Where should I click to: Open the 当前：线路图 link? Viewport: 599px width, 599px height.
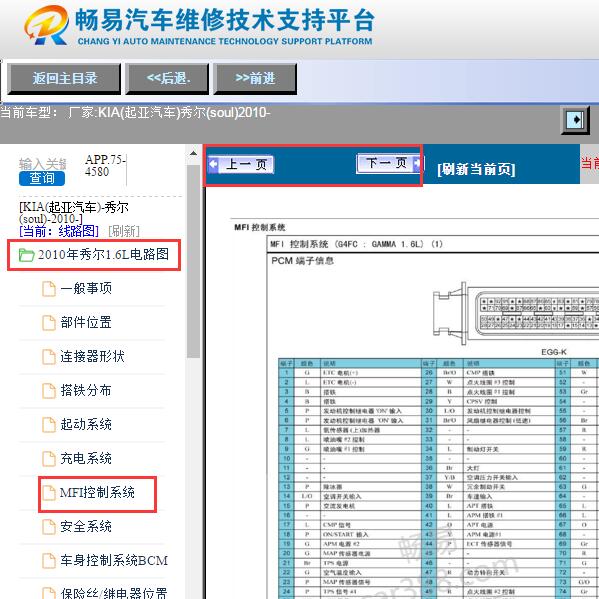pos(59,231)
